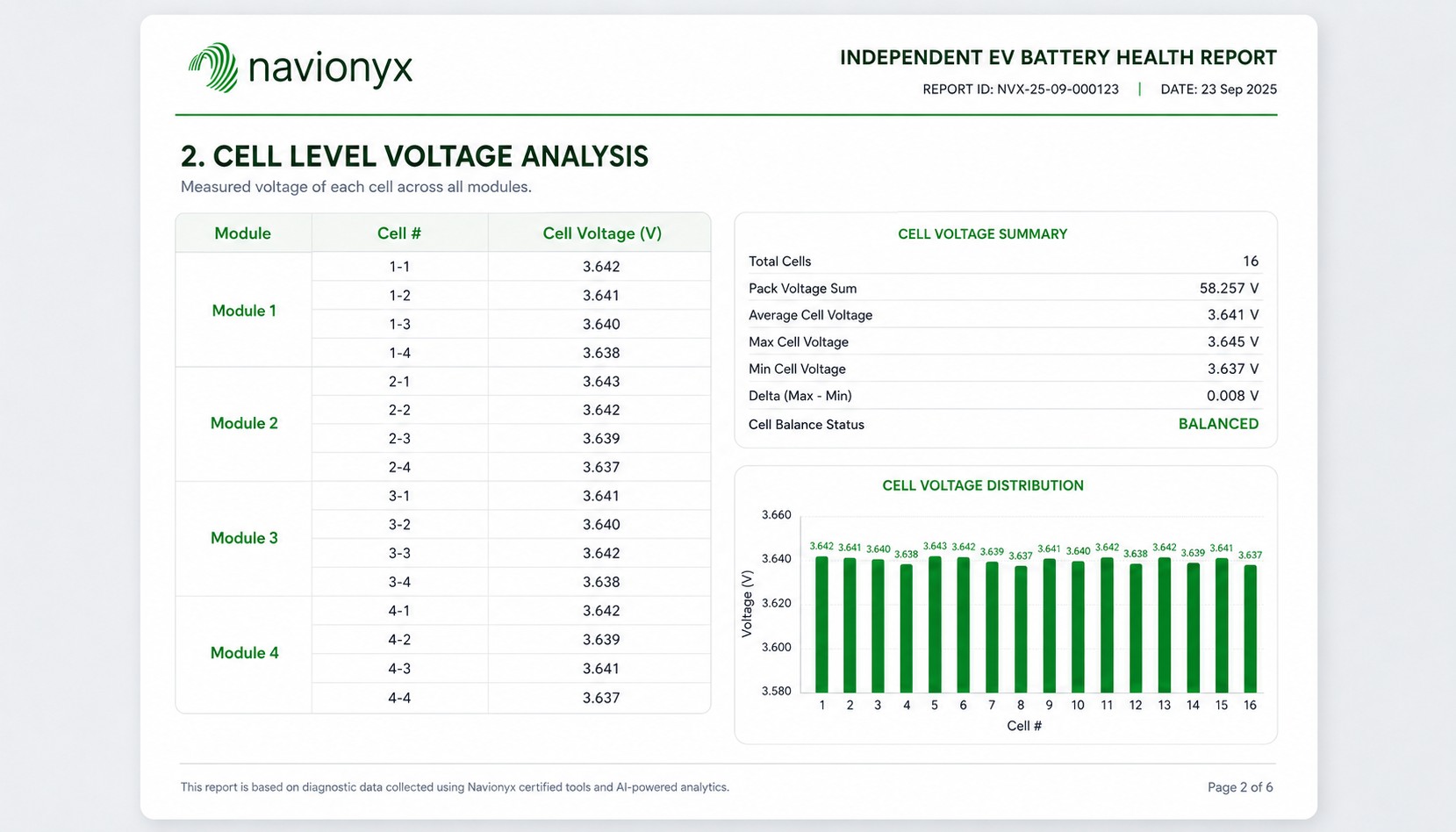Click the Module column header
The width and height of the screenshot is (1456, 832).
point(242,233)
